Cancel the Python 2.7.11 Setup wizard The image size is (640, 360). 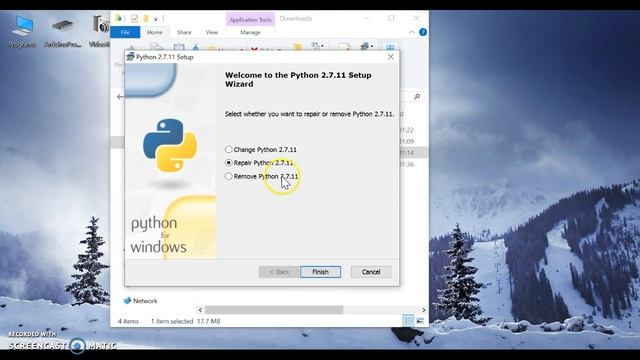pos(371,272)
